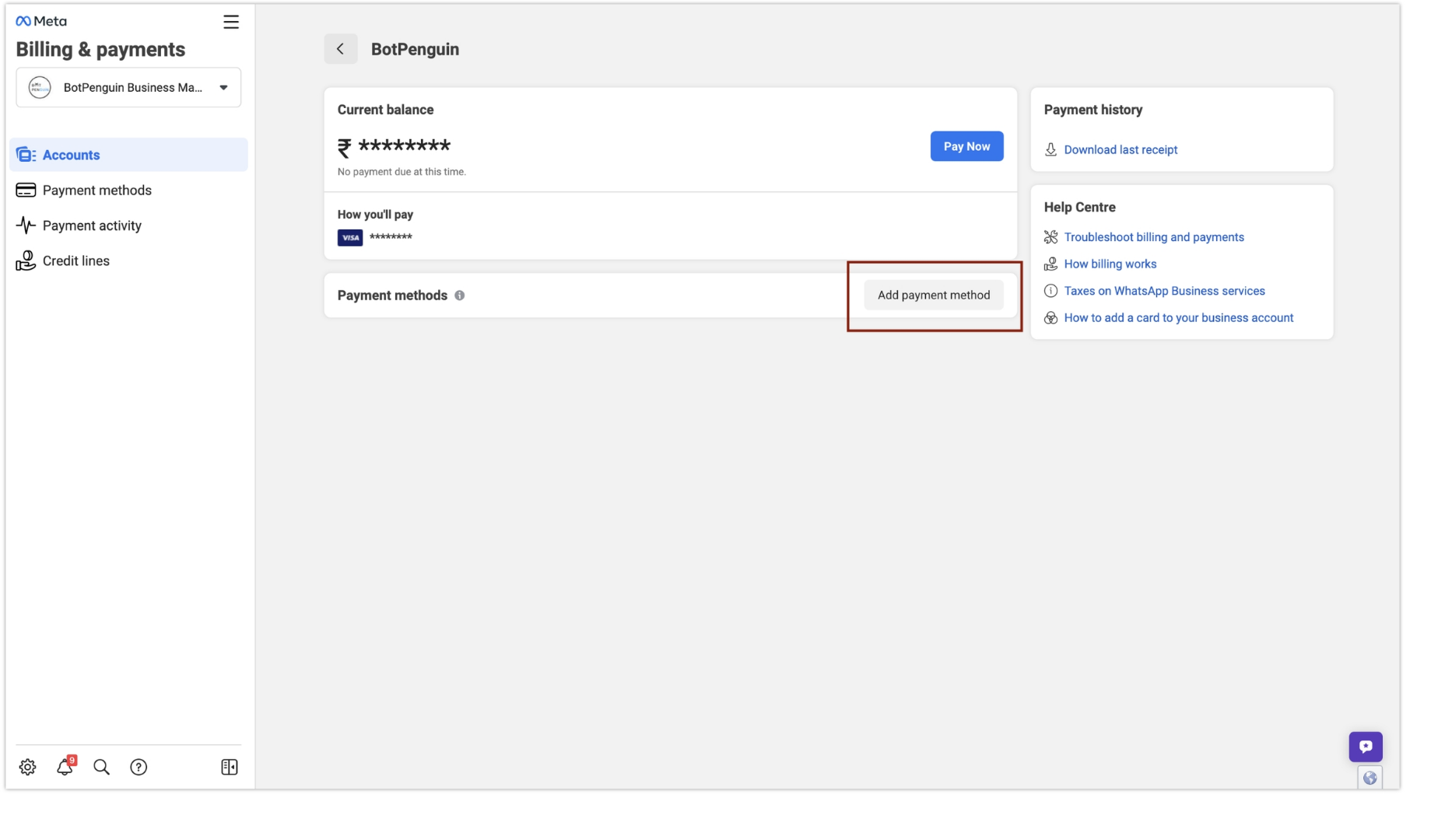
Task: Select Payment activity in the sidebar
Action: click(x=91, y=226)
